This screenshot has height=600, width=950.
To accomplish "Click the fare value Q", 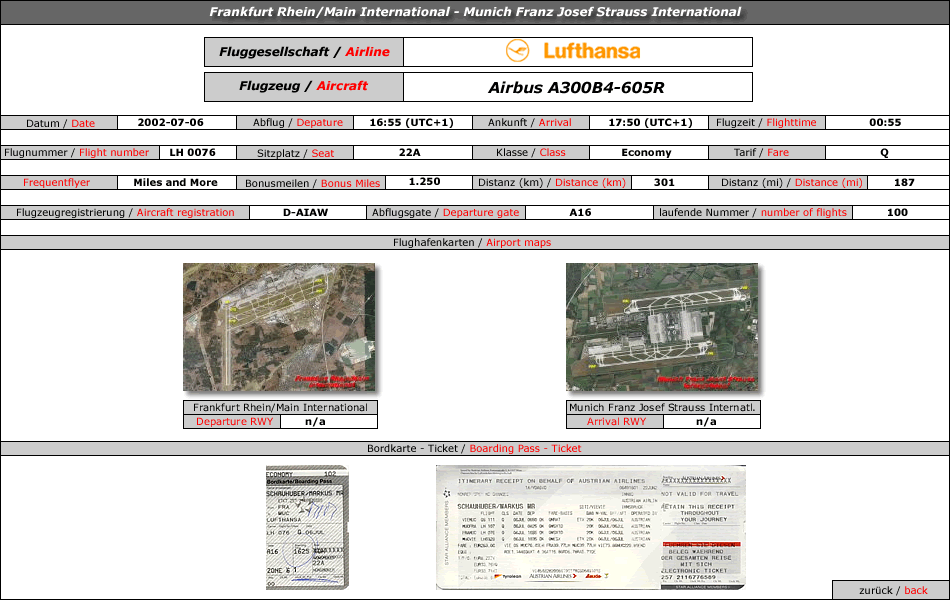I will pos(885,153).
